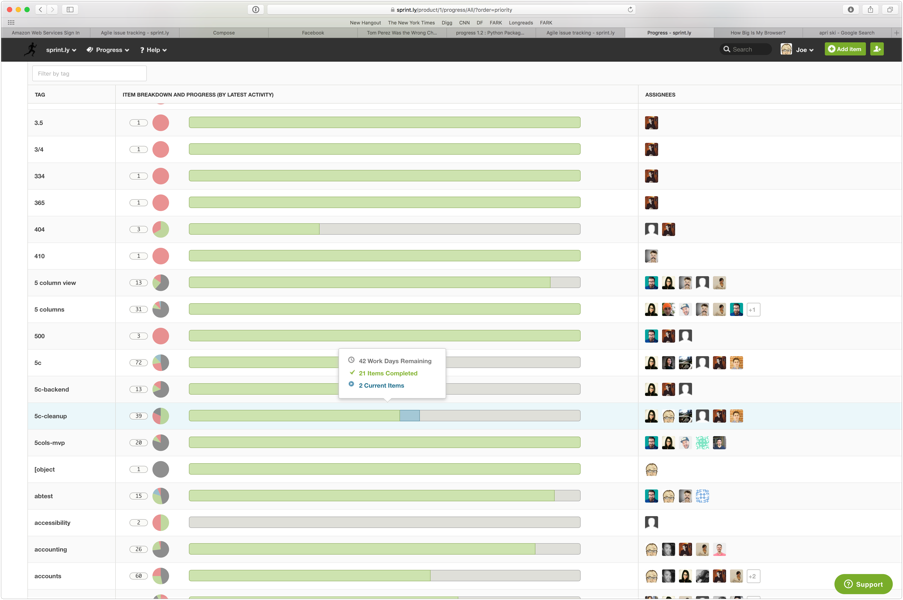Open the Help dropdown menu

(153, 50)
